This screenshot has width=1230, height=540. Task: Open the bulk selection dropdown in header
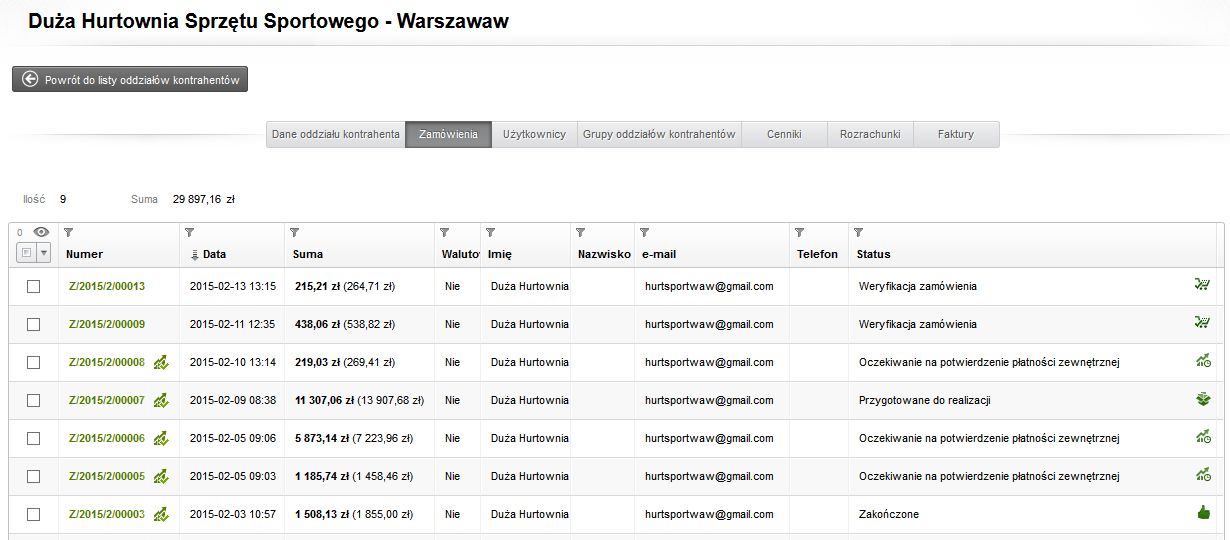[x=43, y=254]
